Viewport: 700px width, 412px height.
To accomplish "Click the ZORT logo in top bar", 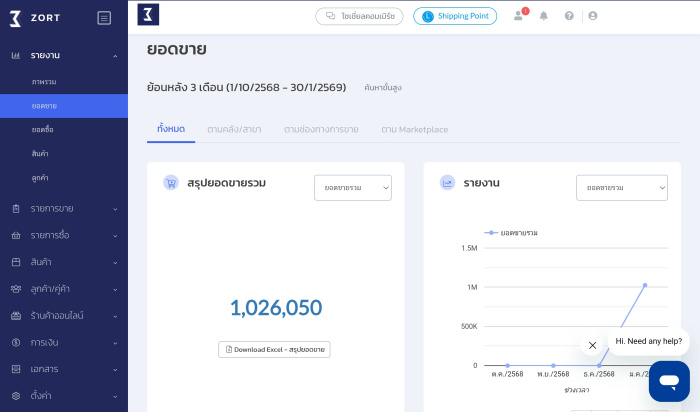I will (x=148, y=15).
